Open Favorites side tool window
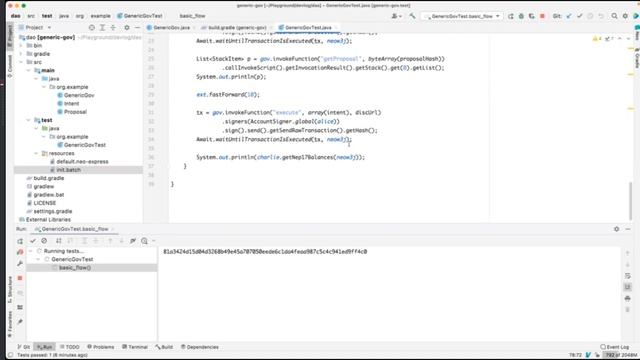This screenshot has width=640, height=360. 10,324
